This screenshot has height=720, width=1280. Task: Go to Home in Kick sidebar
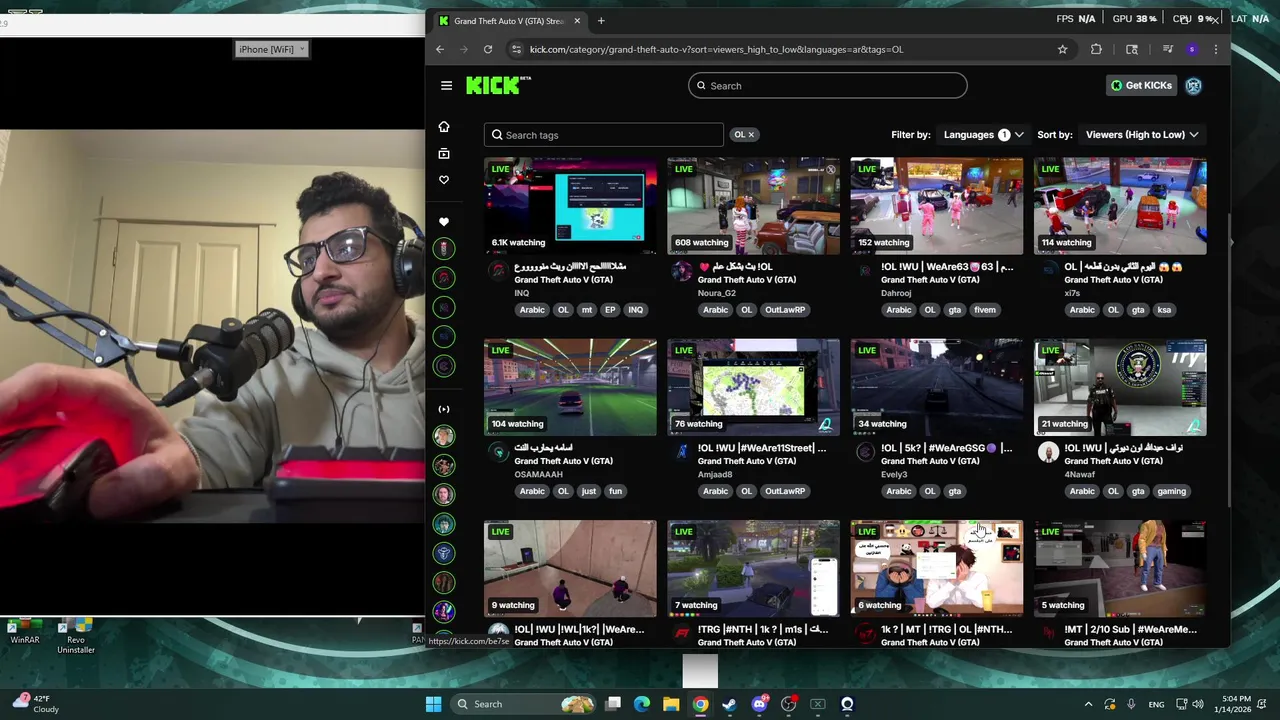coord(444,127)
